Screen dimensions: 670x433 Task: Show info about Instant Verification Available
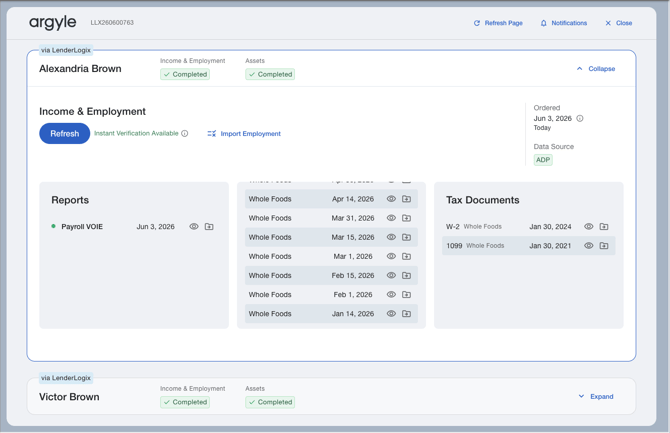[185, 133]
